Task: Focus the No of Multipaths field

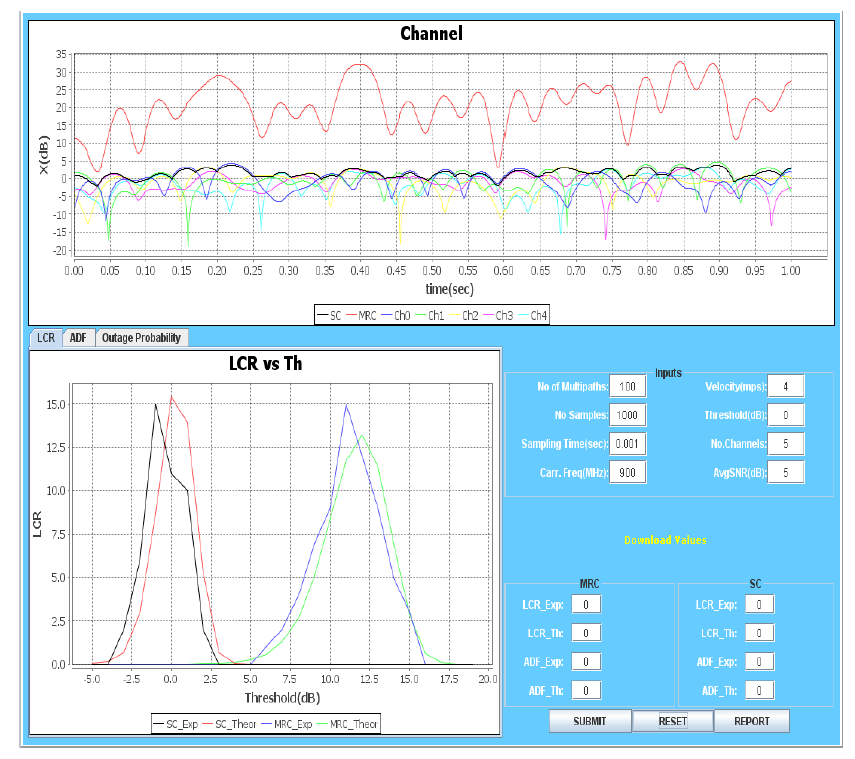Action: tap(628, 387)
